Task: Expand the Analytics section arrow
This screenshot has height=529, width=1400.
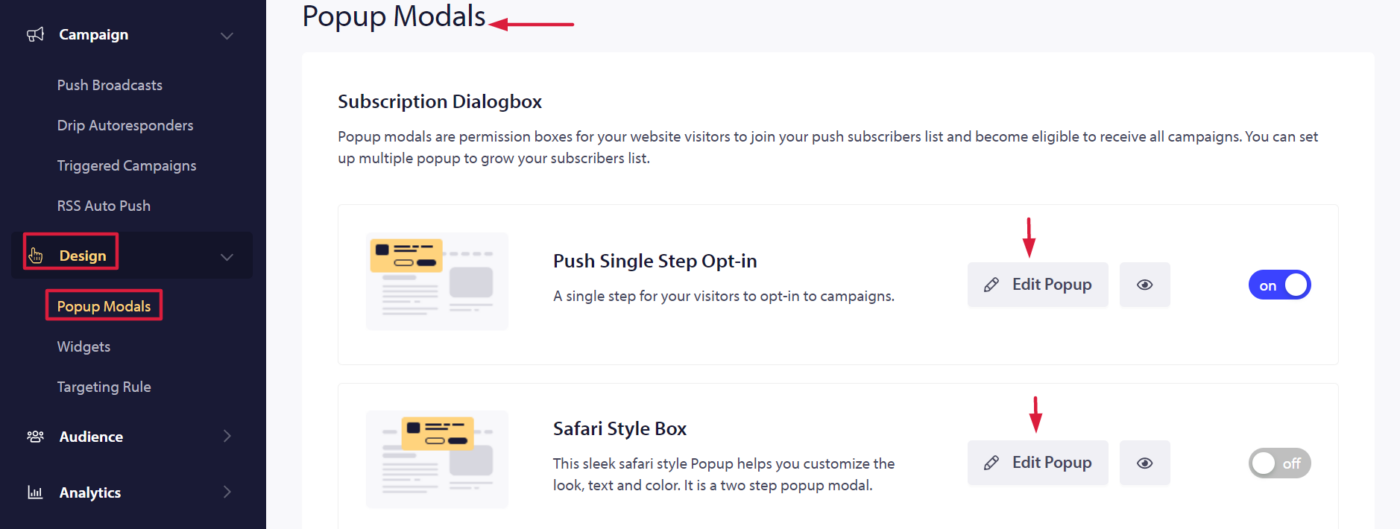Action: point(227,492)
